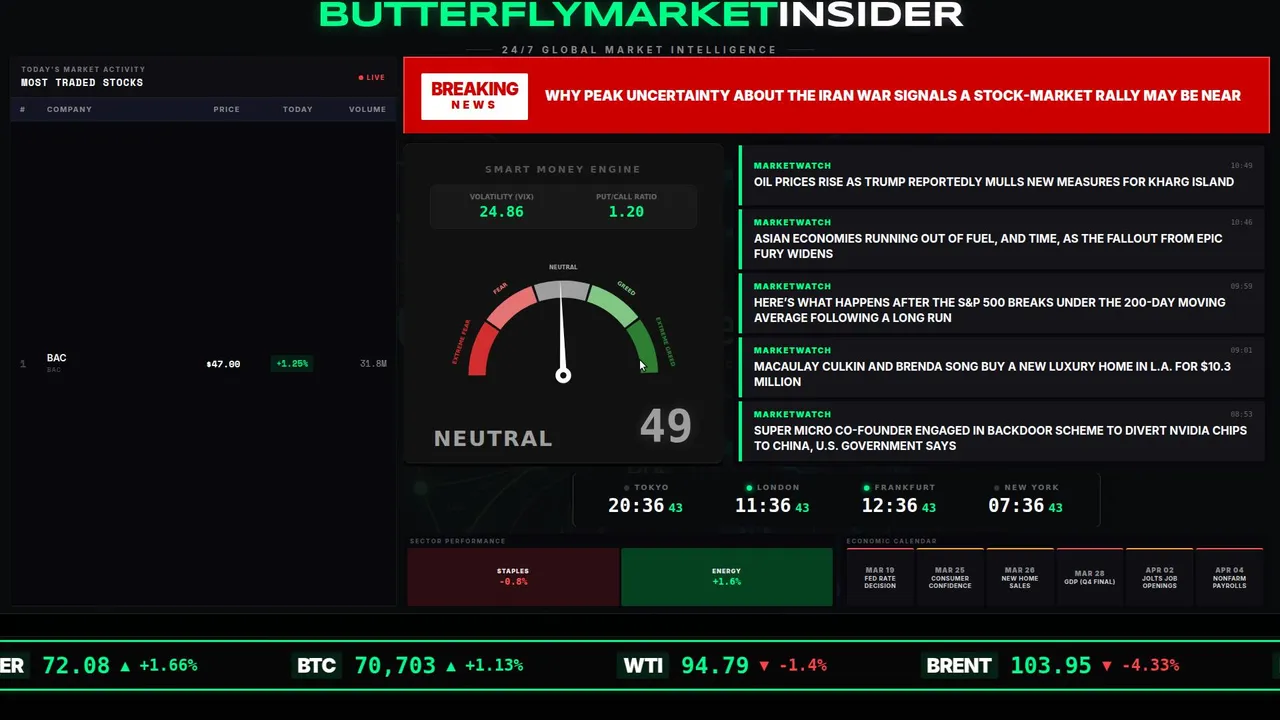Image resolution: width=1280 pixels, height=720 pixels.
Task: Open the Iran war uncertainty breaking headline
Action: pos(892,96)
